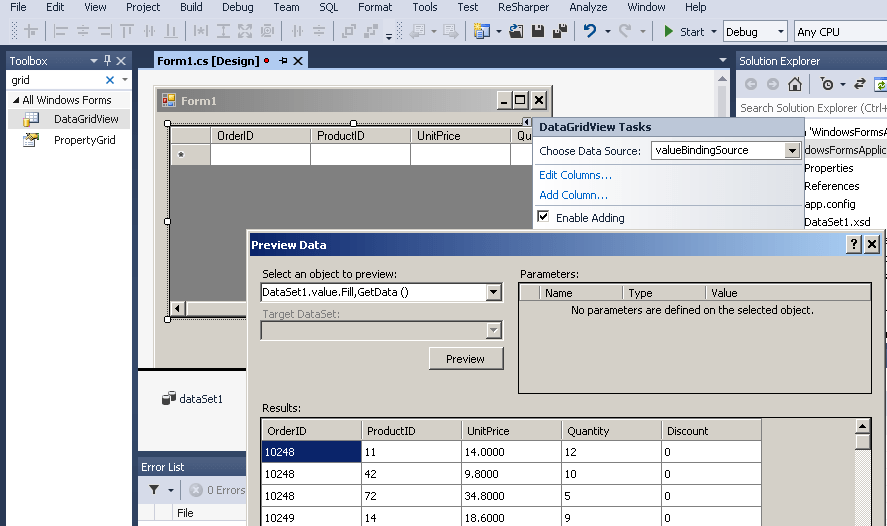Open the File menu
The width and height of the screenshot is (887, 526).
point(18,7)
